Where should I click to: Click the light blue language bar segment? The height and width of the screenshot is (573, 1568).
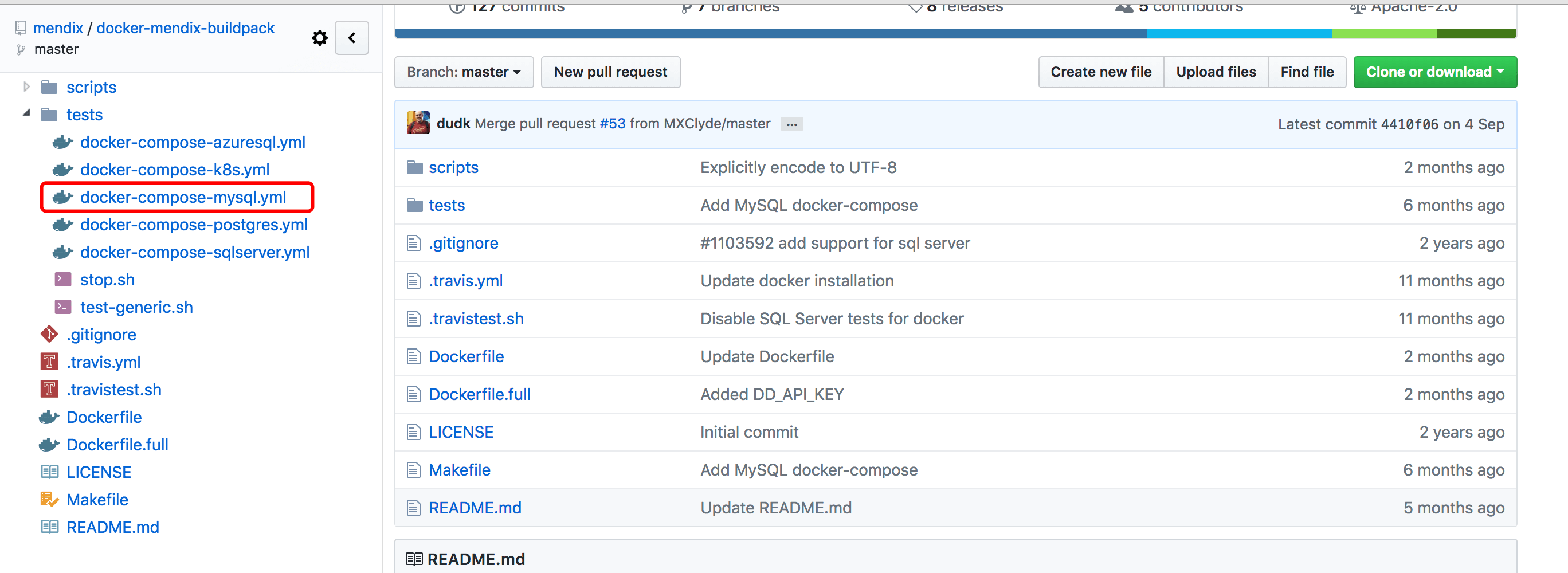click(1239, 33)
